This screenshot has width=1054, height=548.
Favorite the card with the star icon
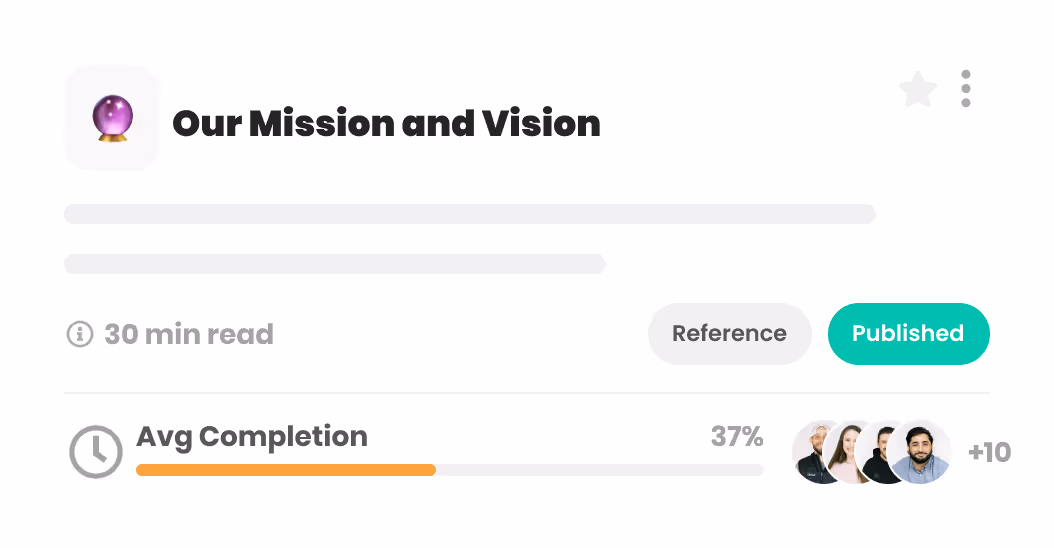917,91
